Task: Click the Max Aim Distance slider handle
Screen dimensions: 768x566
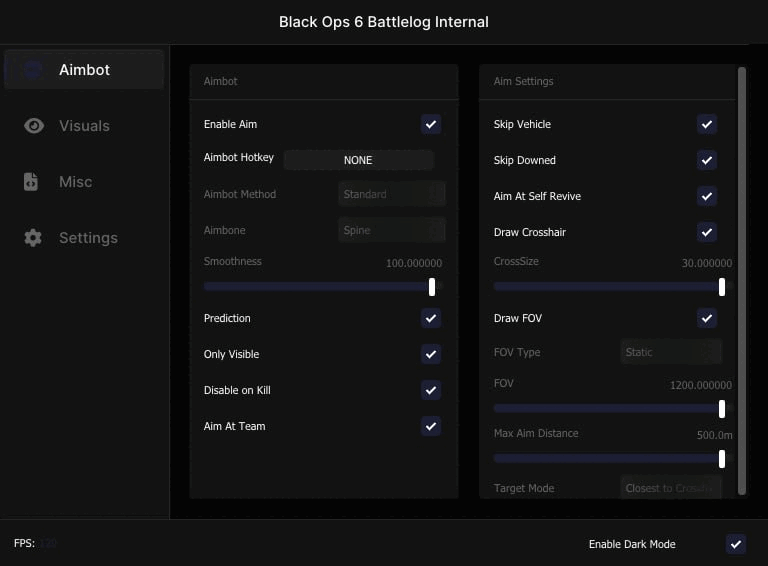Action: pyautogui.click(x=722, y=458)
